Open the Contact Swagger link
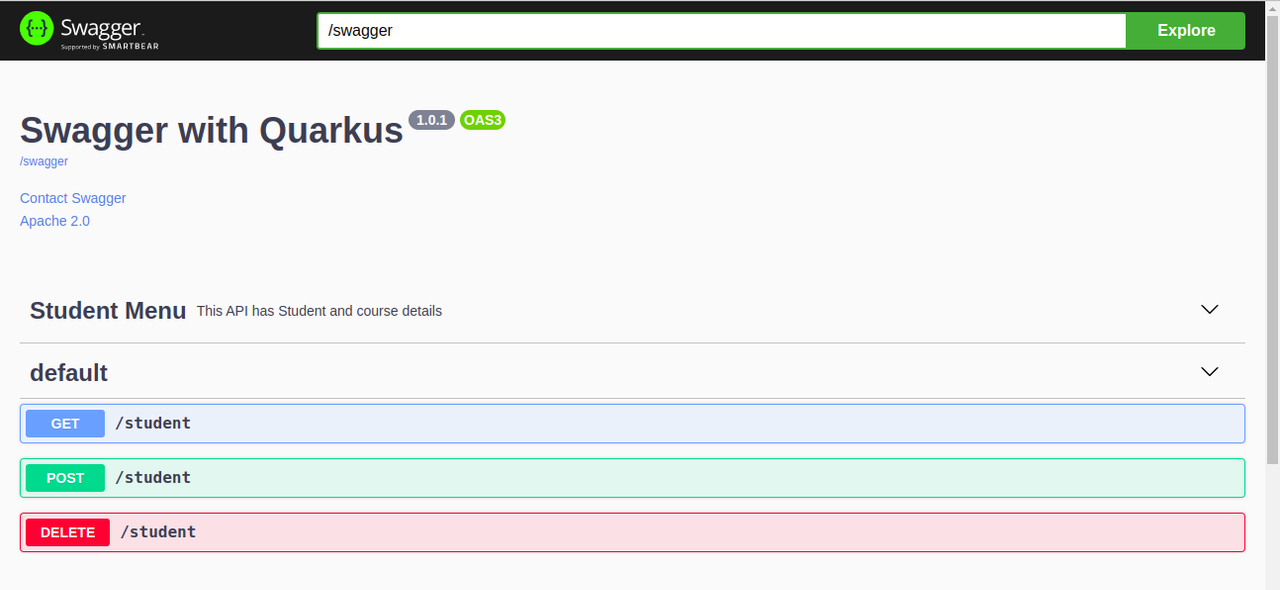1280x590 pixels. pyautogui.click(x=73, y=198)
